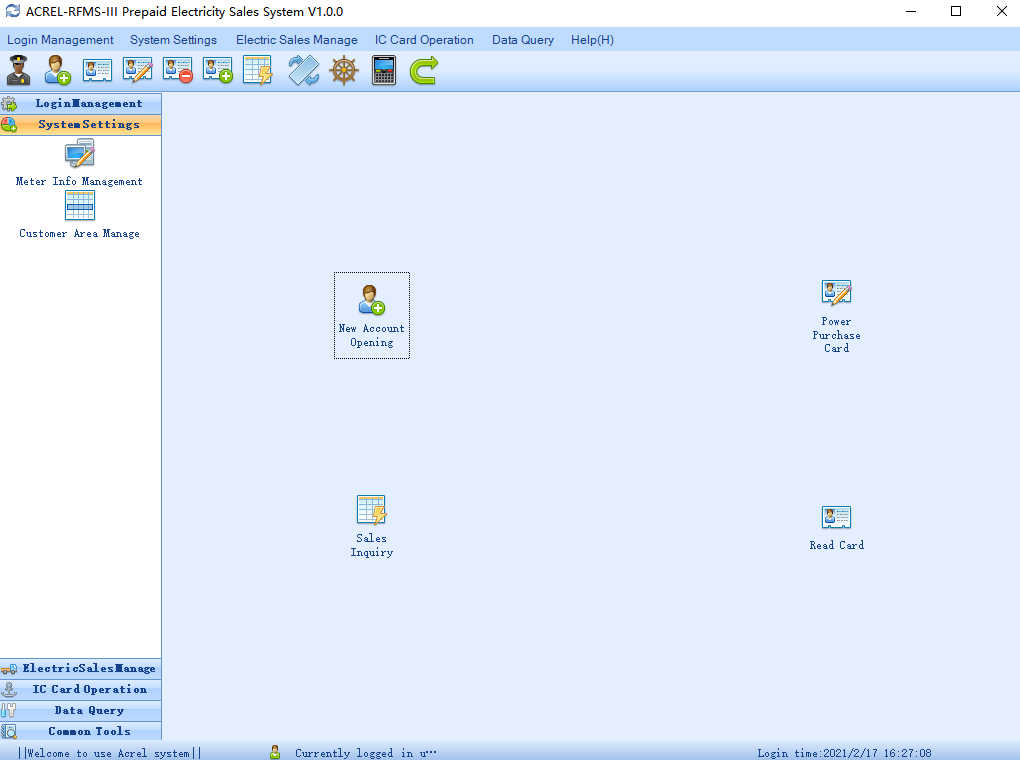Click the blue rotating arrows toolbar icon
This screenshot has width=1020, height=760.
(304, 71)
